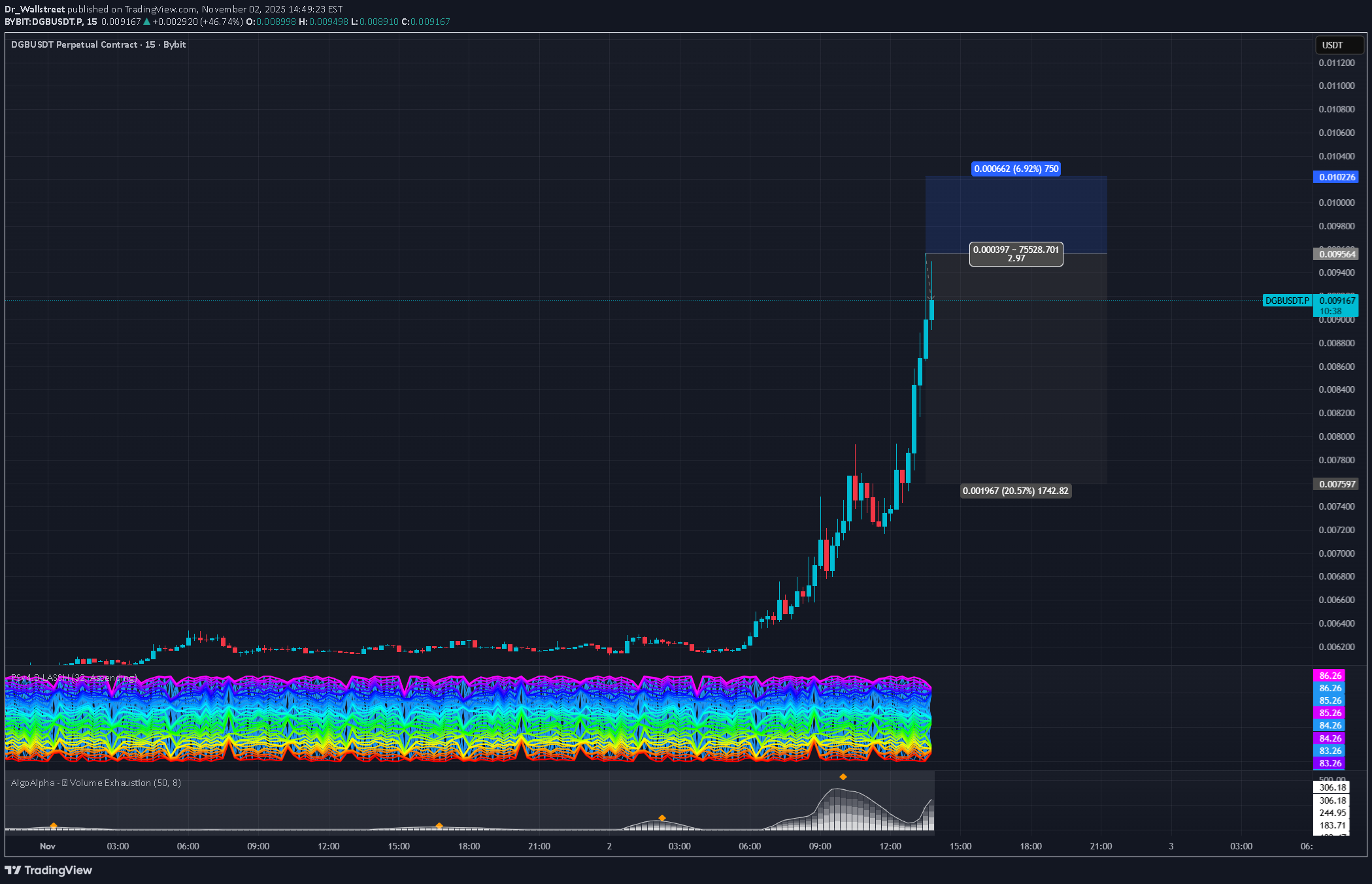The width and height of the screenshot is (1372, 884).
Task: Open the BYBIT:DGBUSDT.P symbol selector
Action: click(x=47, y=22)
